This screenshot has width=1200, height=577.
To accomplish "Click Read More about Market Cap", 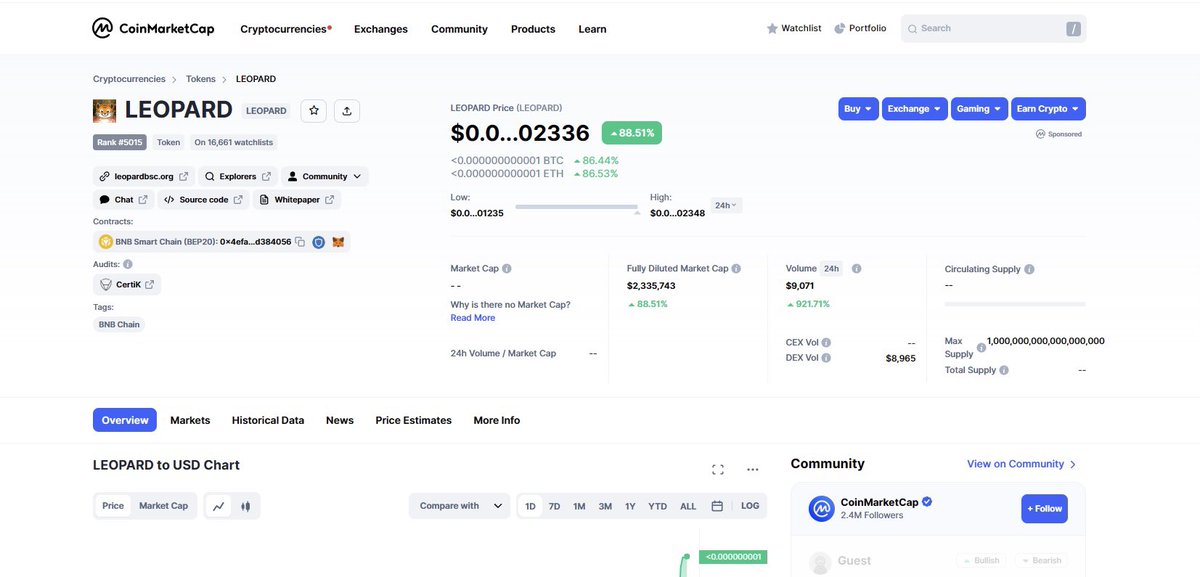I will (x=473, y=318).
